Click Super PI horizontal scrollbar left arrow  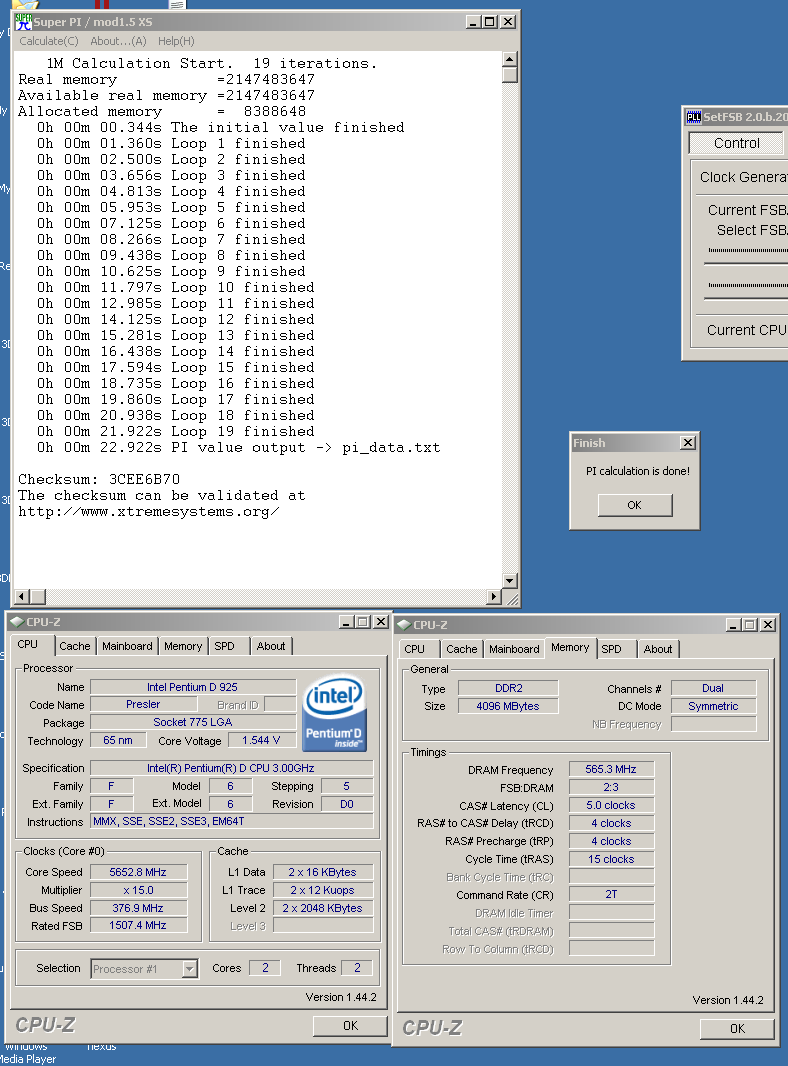[x=22, y=596]
